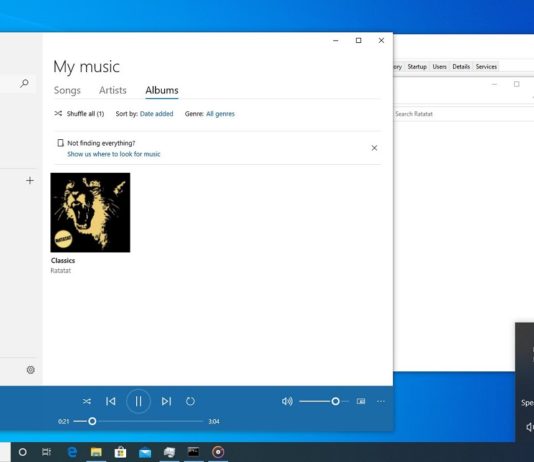Pause the current song

138,401
